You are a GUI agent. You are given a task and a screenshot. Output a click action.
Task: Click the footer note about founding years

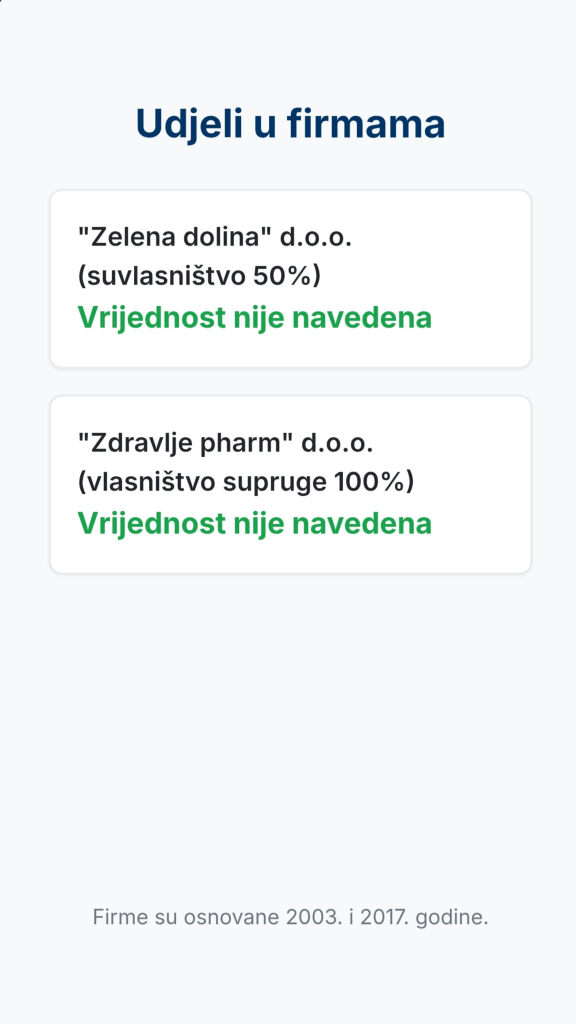[x=291, y=917]
